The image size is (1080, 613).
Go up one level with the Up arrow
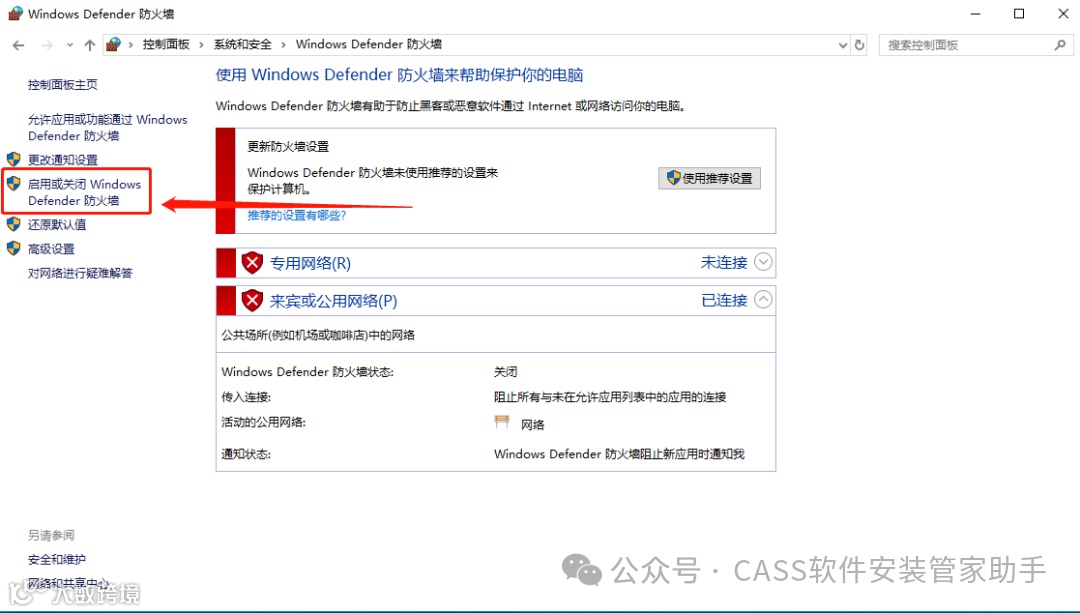pyautogui.click(x=90, y=45)
